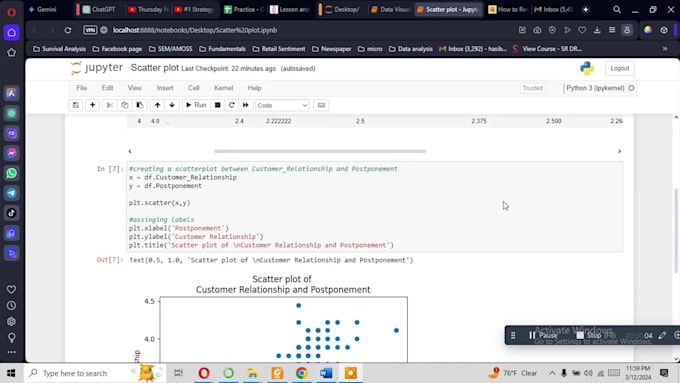The height and width of the screenshot is (383, 680).
Task: Open Opera sidebar settings gear
Action: tap(12, 321)
